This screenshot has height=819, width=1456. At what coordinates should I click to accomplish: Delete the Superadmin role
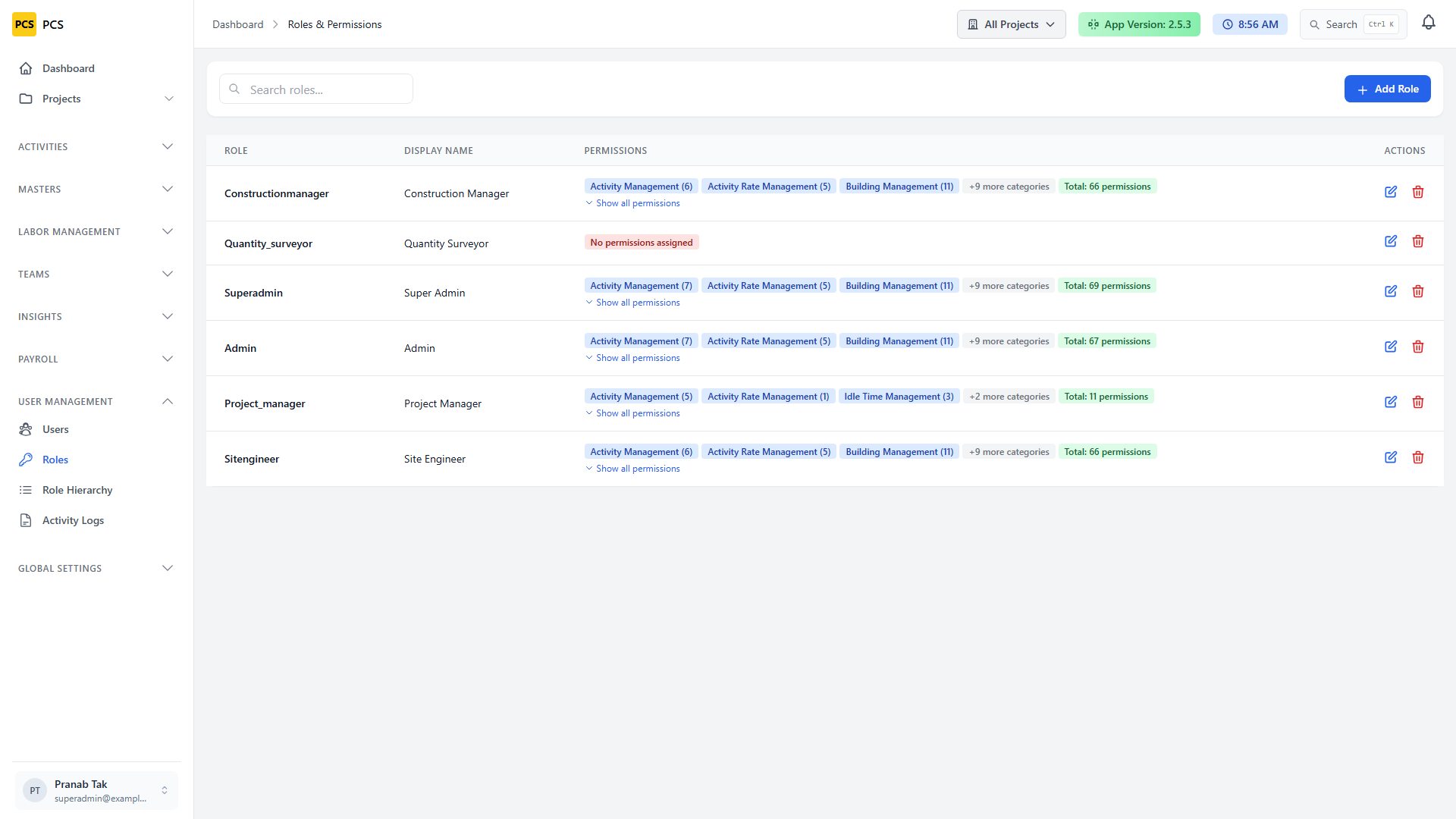tap(1418, 291)
